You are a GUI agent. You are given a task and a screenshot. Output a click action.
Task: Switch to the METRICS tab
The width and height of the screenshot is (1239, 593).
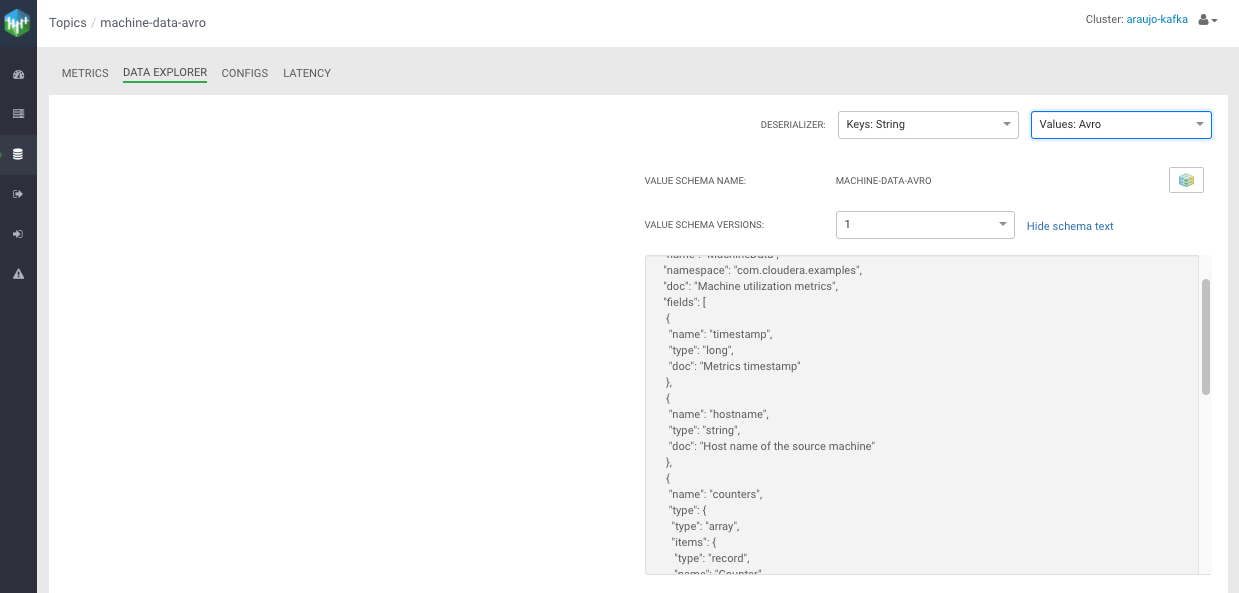85,73
